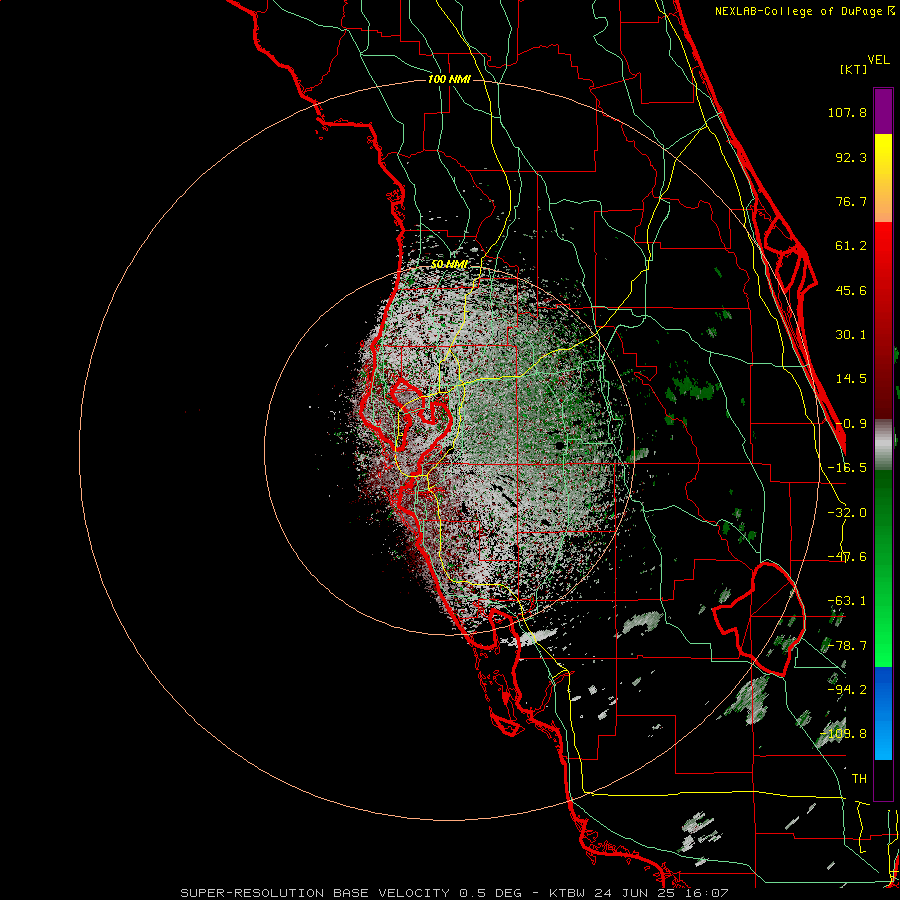Click the gray near-zero segment of color bar
Image resolution: width=900 pixels, height=900 pixels.
[x=883, y=445]
